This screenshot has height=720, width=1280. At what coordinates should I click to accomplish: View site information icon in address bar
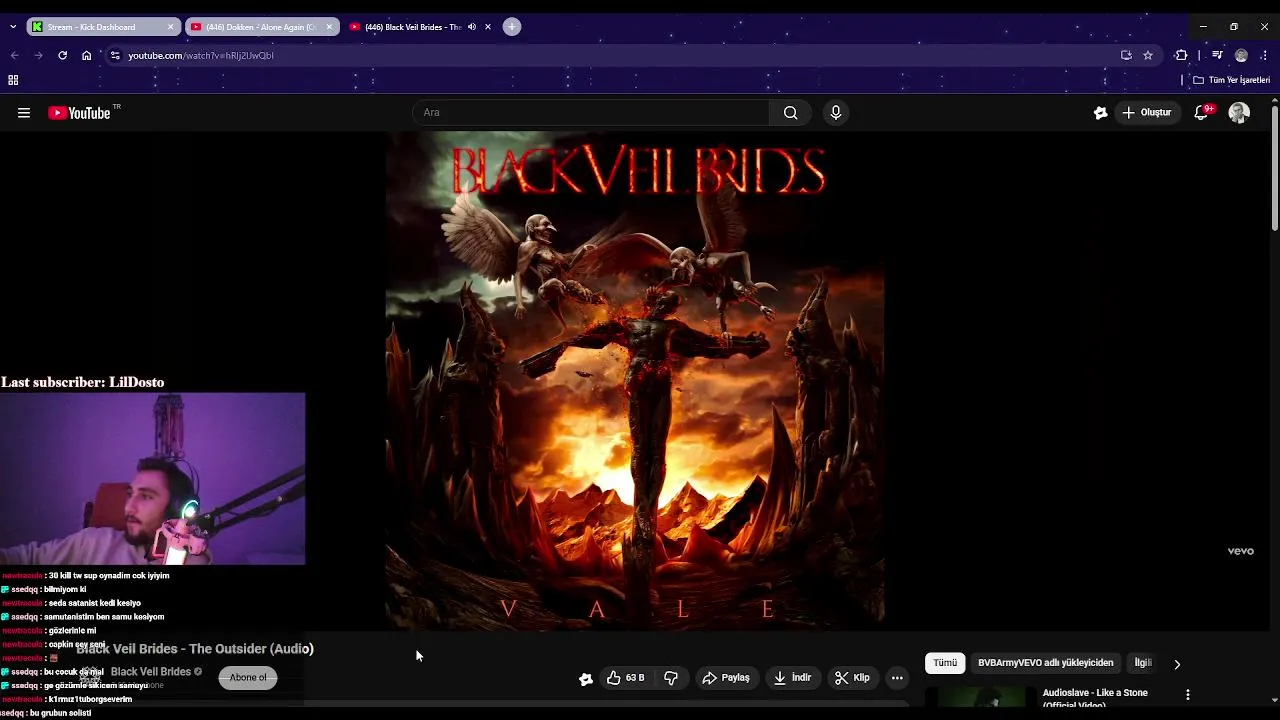[x=115, y=55]
